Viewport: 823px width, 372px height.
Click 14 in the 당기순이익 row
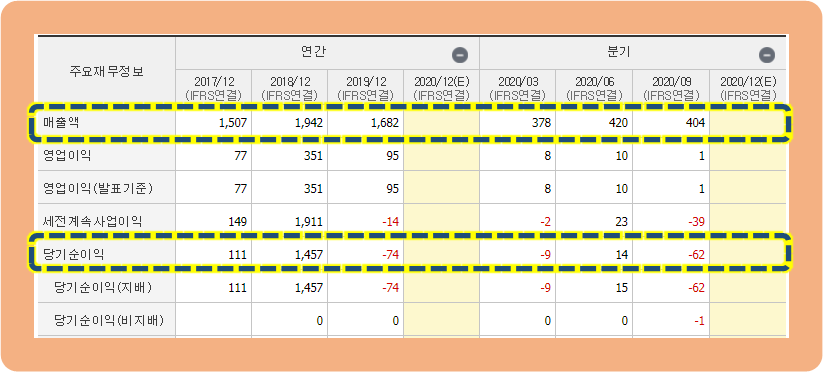(622, 254)
